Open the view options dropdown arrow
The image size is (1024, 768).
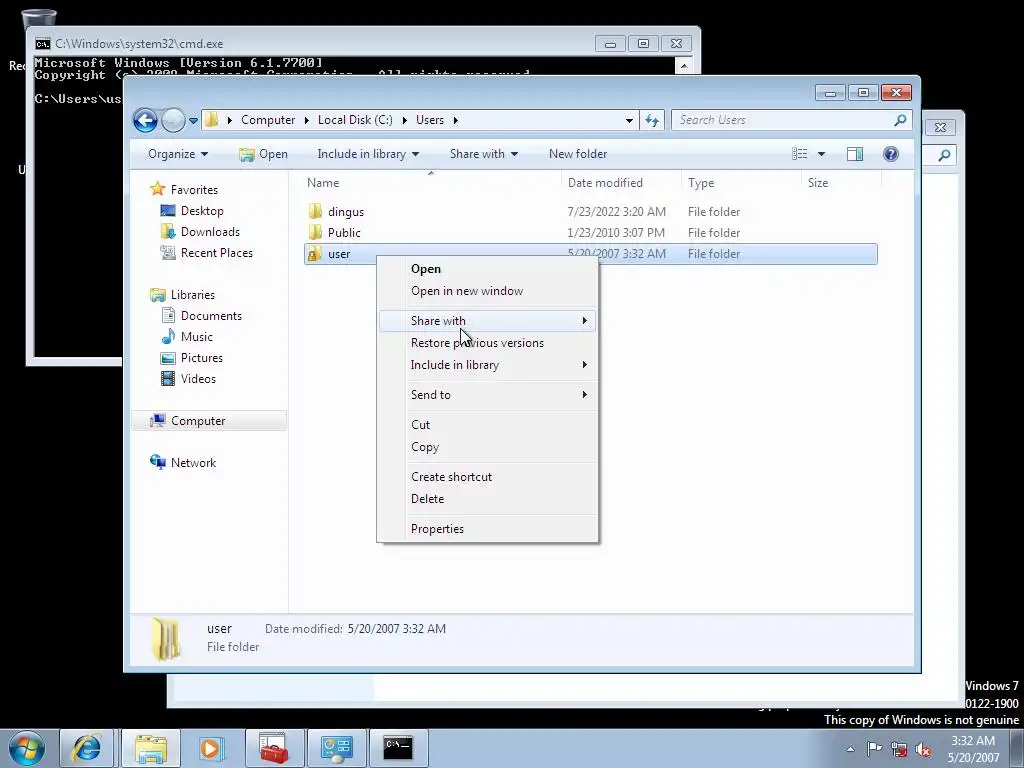822,154
